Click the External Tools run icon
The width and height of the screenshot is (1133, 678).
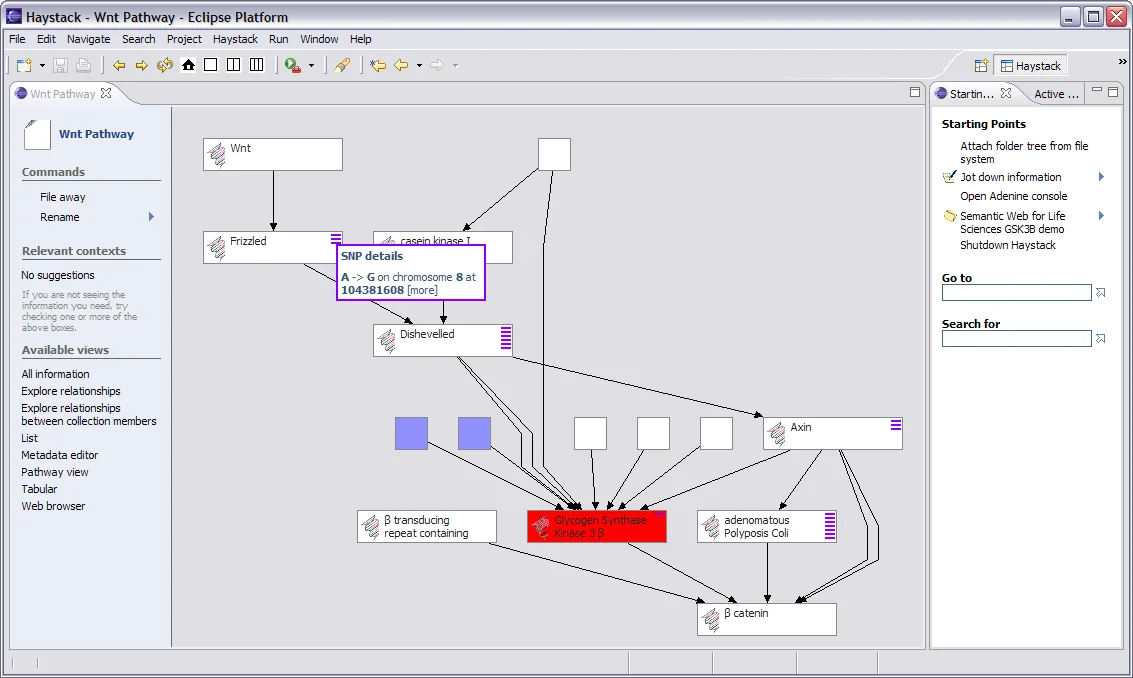pyautogui.click(x=292, y=65)
